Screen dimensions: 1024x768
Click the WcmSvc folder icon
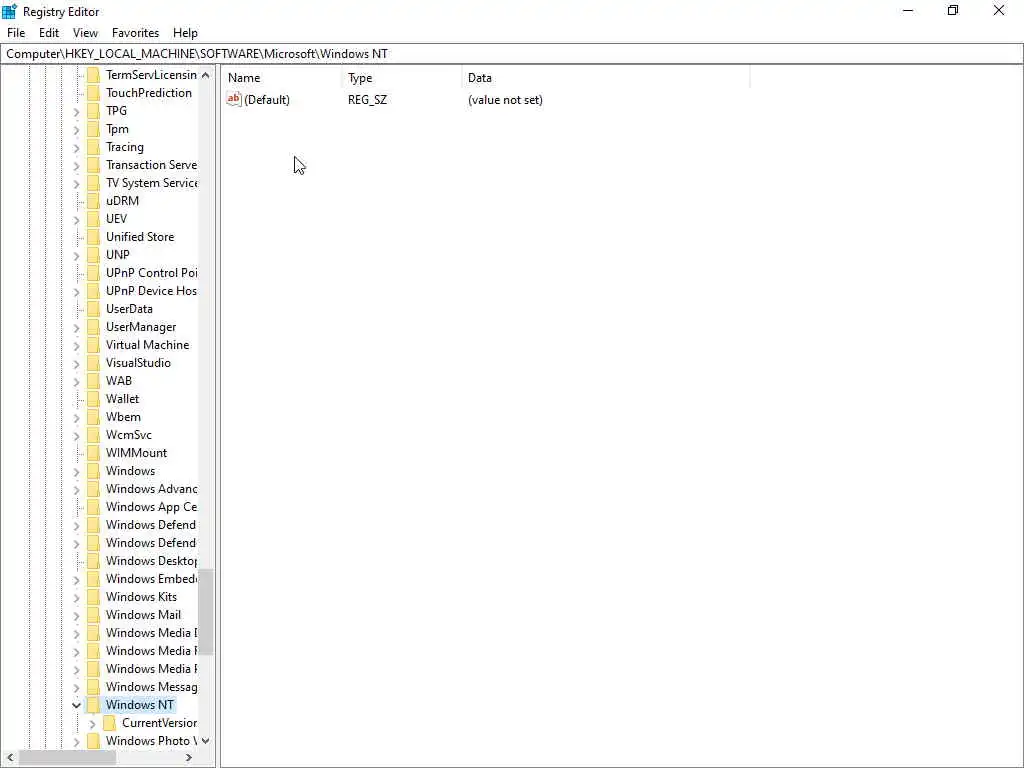(93, 435)
